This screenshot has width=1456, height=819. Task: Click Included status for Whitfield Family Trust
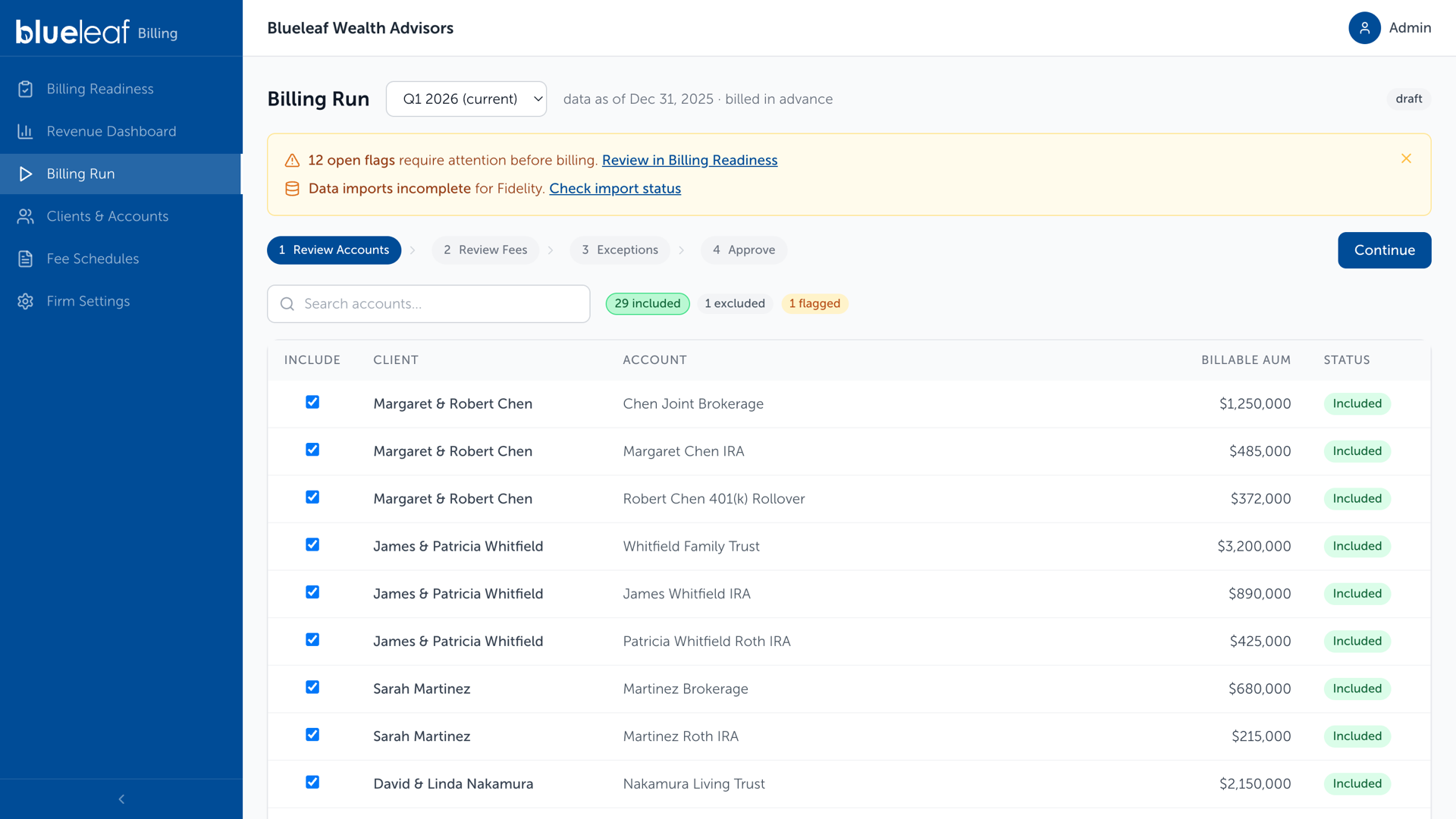coord(1357,546)
